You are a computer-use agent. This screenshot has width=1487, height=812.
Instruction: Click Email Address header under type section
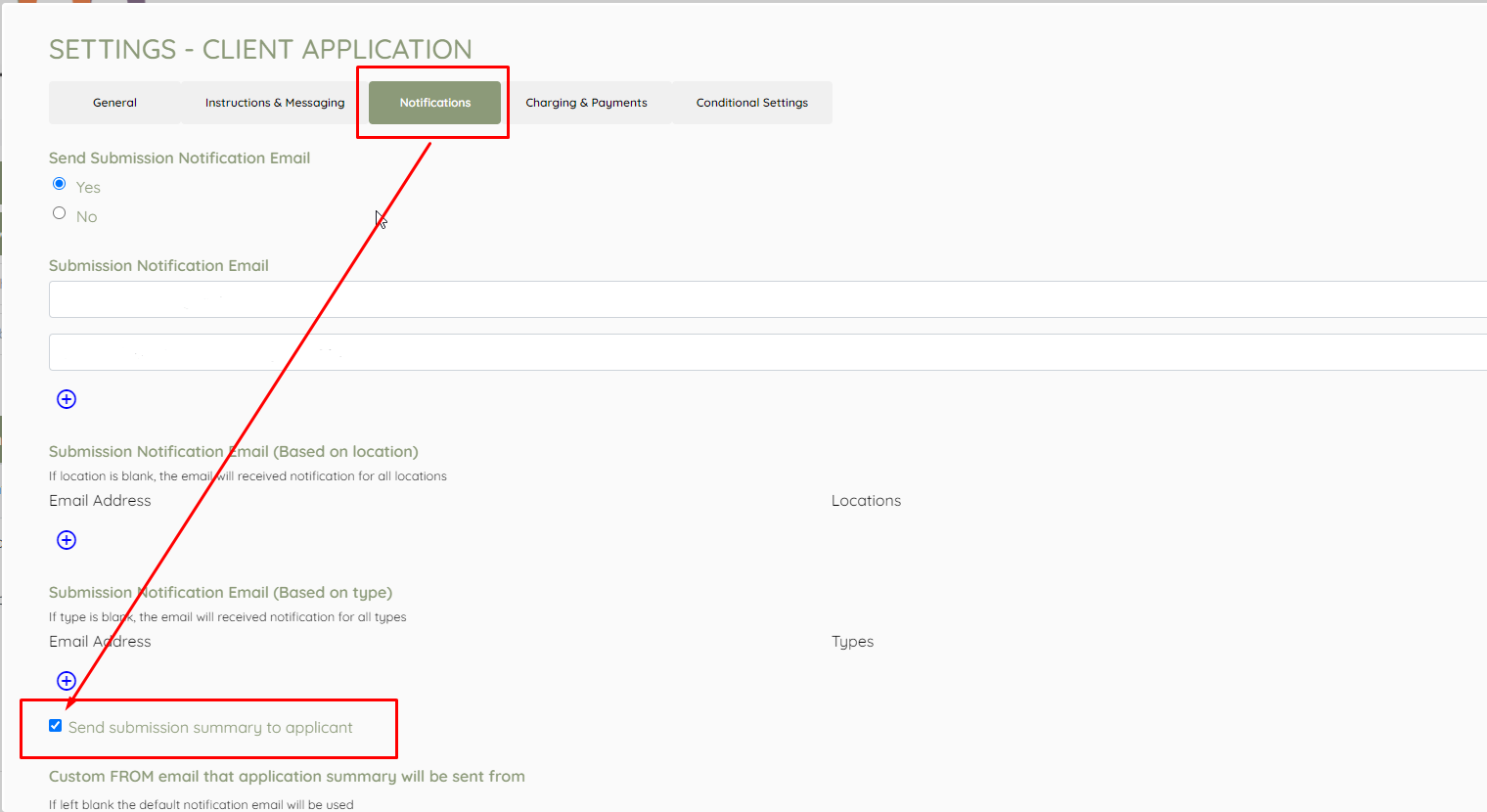(100, 642)
